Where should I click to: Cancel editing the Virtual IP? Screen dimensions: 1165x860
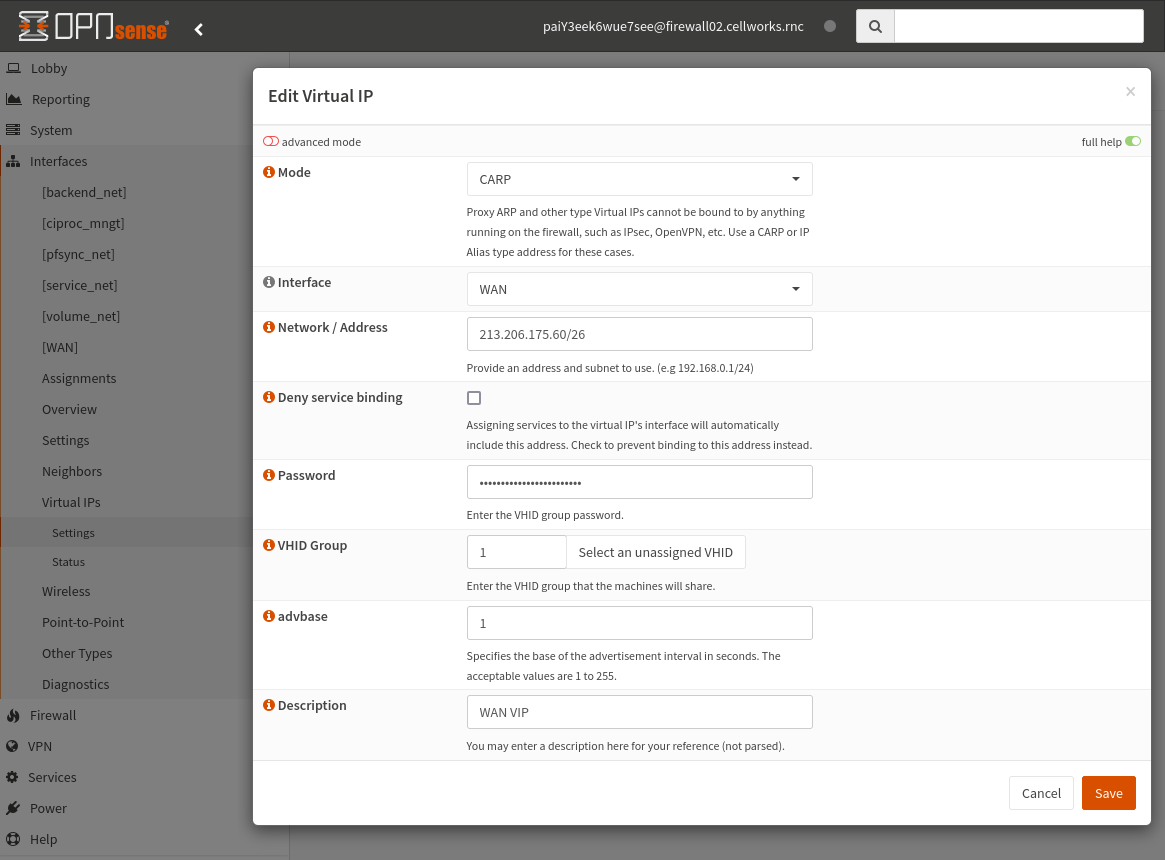click(x=1041, y=792)
